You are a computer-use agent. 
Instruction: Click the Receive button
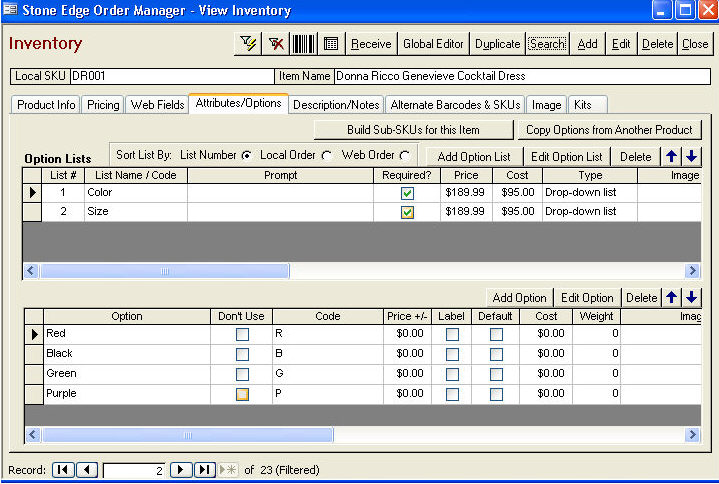tap(371, 44)
